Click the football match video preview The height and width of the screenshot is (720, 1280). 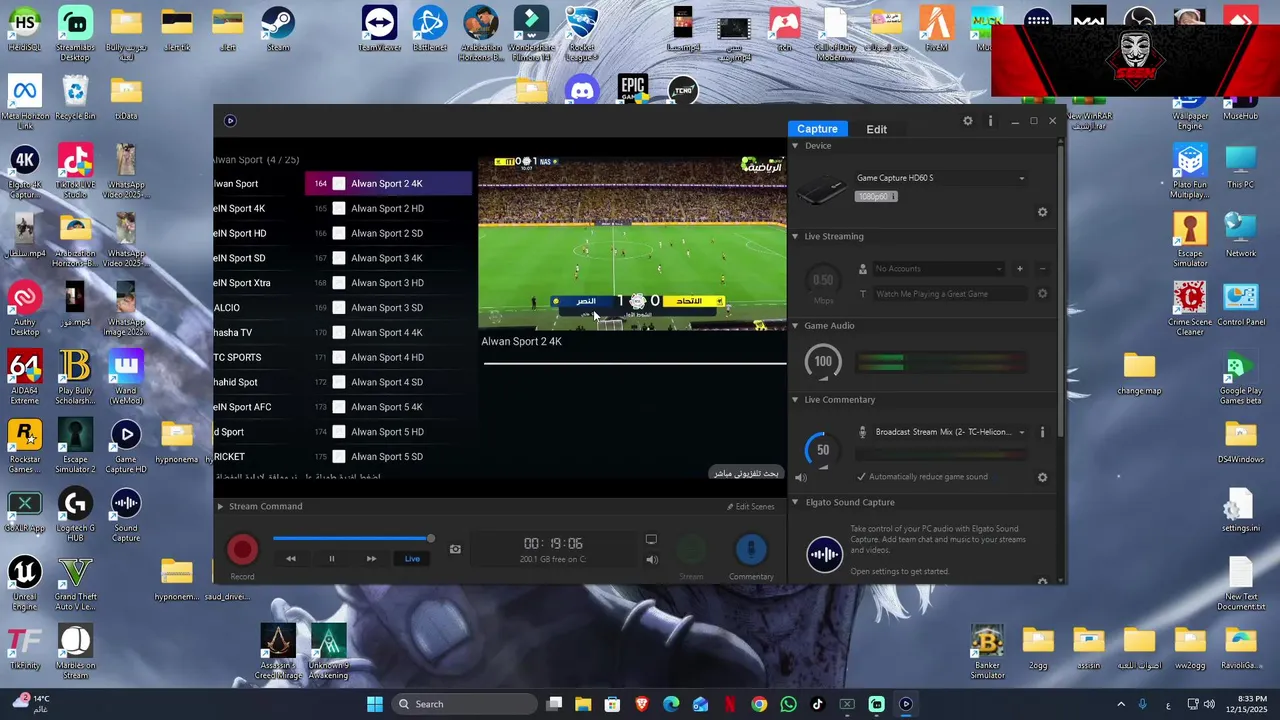click(x=632, y=243)
